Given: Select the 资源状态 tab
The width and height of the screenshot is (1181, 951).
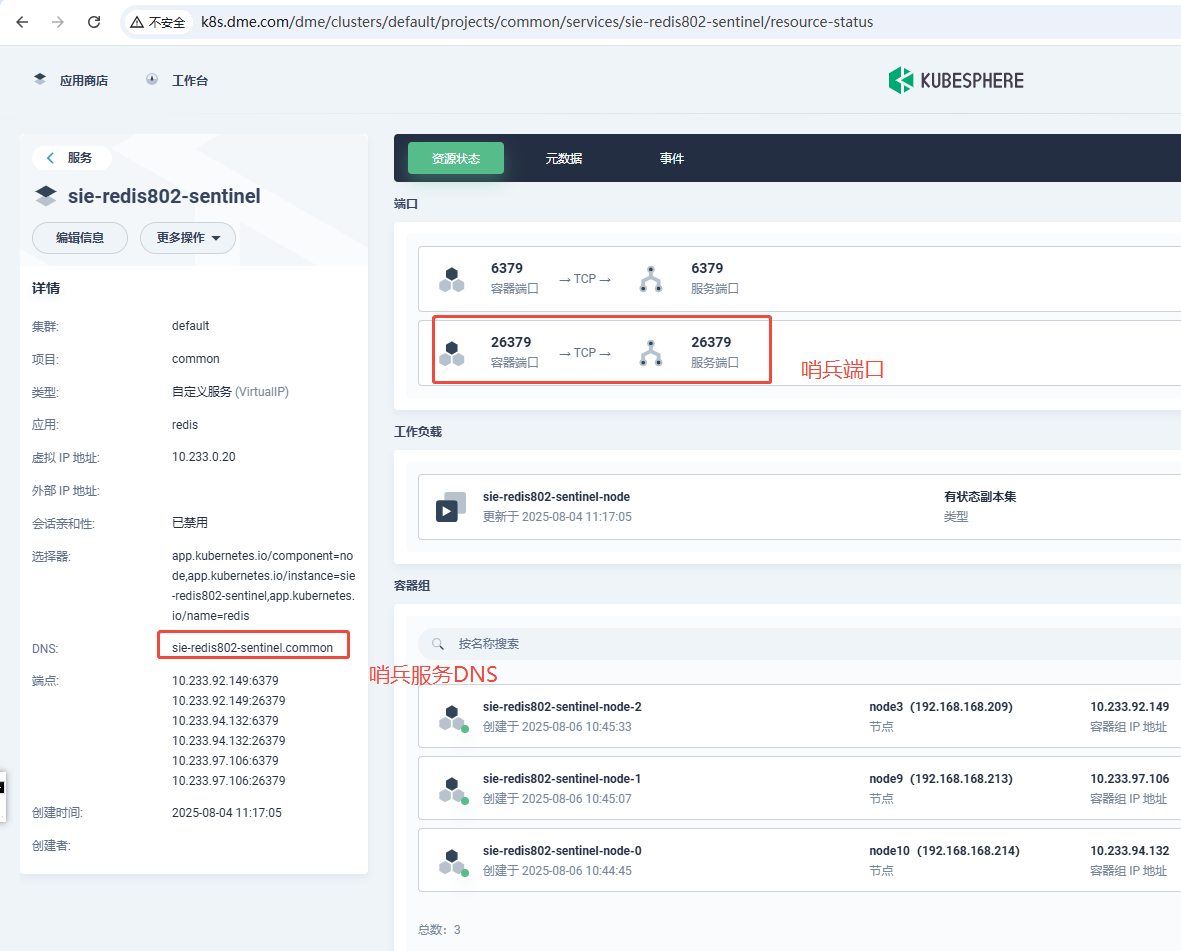Looking at the screenshot, I should [x=455, y=159].
